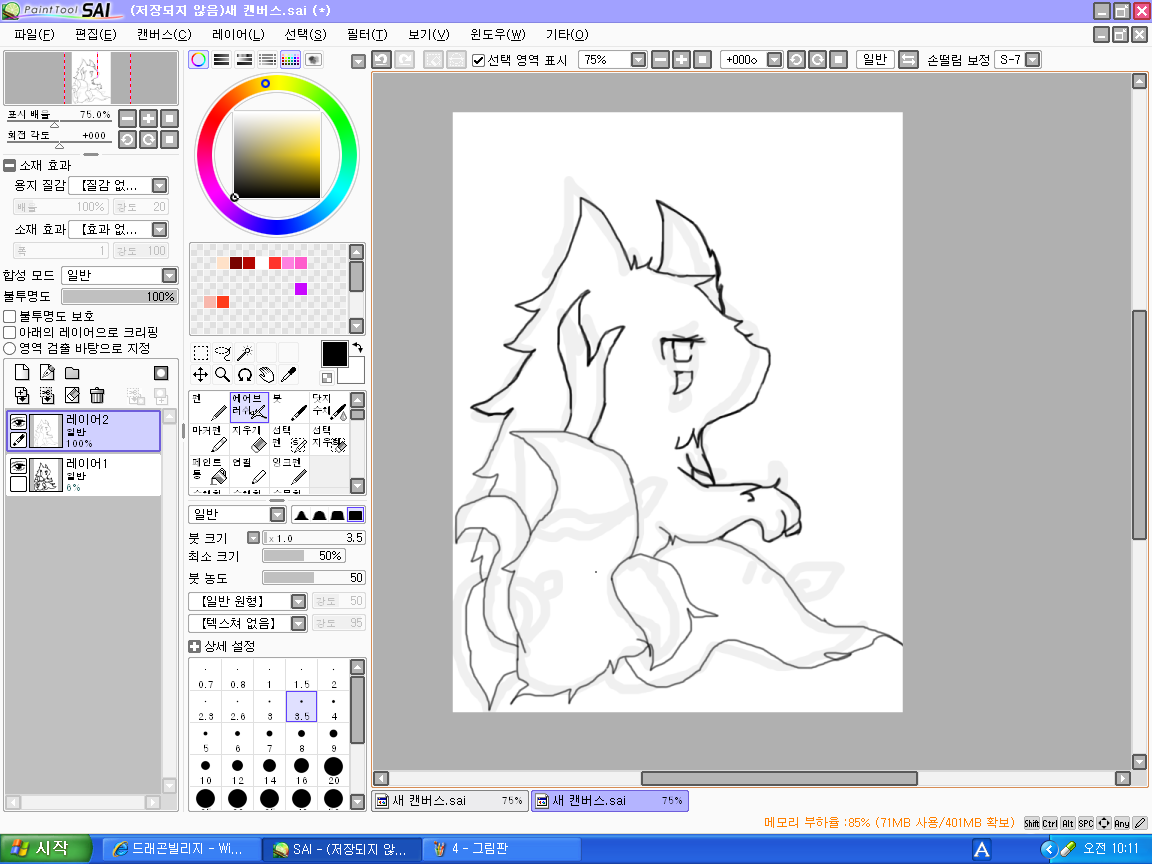The width and height of the screenshot is (1152, 864).
Task: Select the rectangular selection tool
Action: [200, 352]
